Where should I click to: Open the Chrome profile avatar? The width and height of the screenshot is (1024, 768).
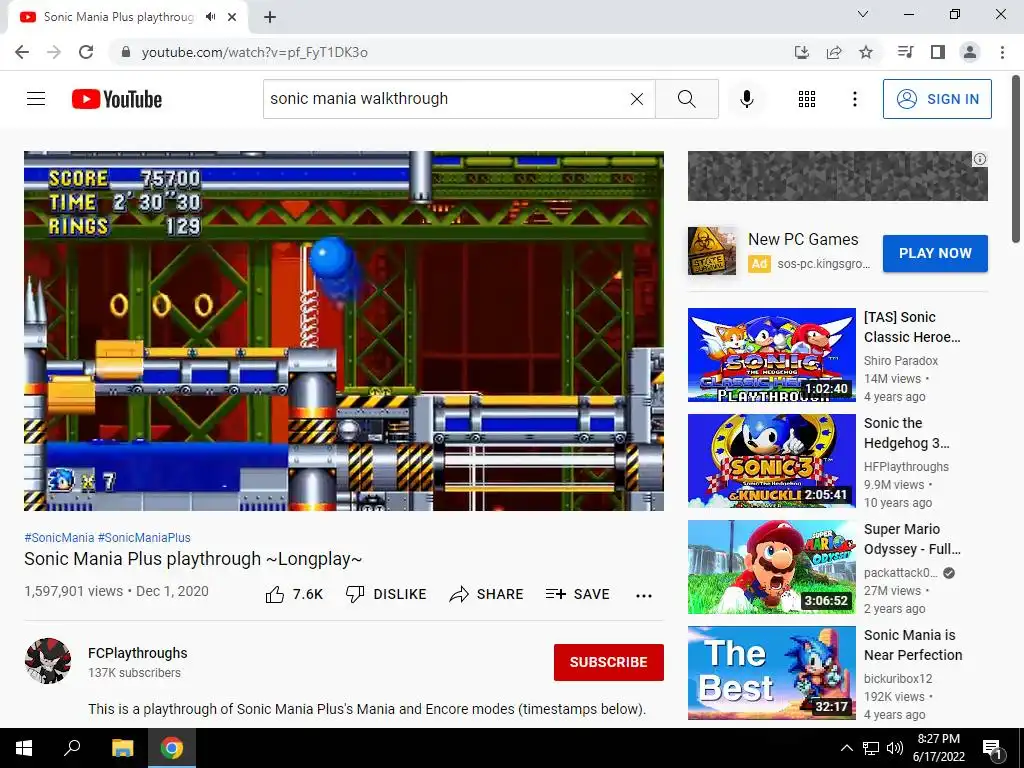[970, 52]
